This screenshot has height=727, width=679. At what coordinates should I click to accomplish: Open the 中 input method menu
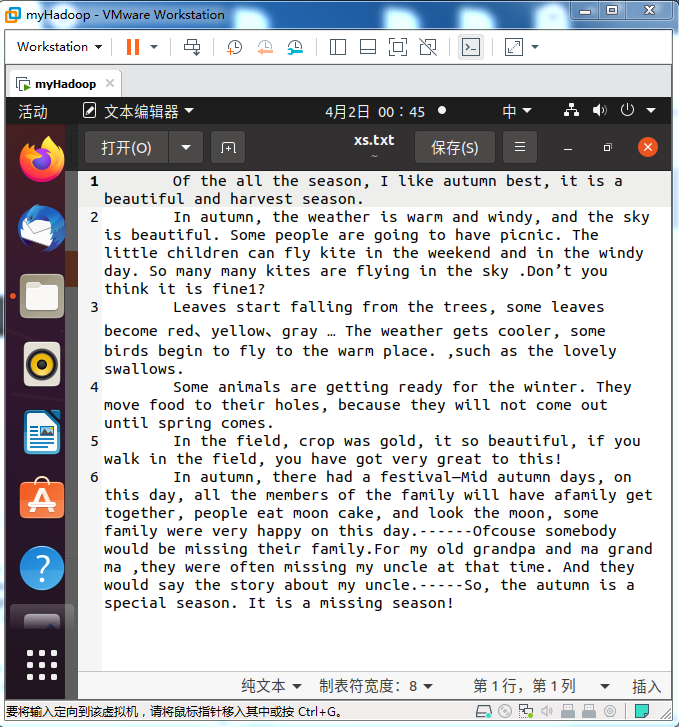click(516, 111)
